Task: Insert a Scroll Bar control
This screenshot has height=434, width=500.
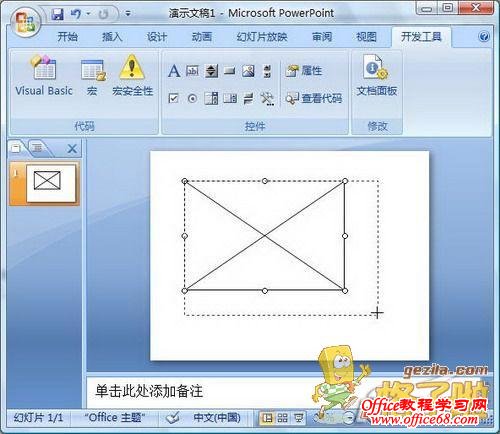Action: (267, 71)
